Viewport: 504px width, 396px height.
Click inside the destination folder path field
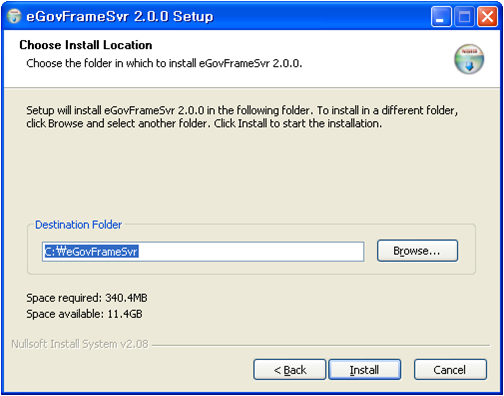tap(203, 252)
